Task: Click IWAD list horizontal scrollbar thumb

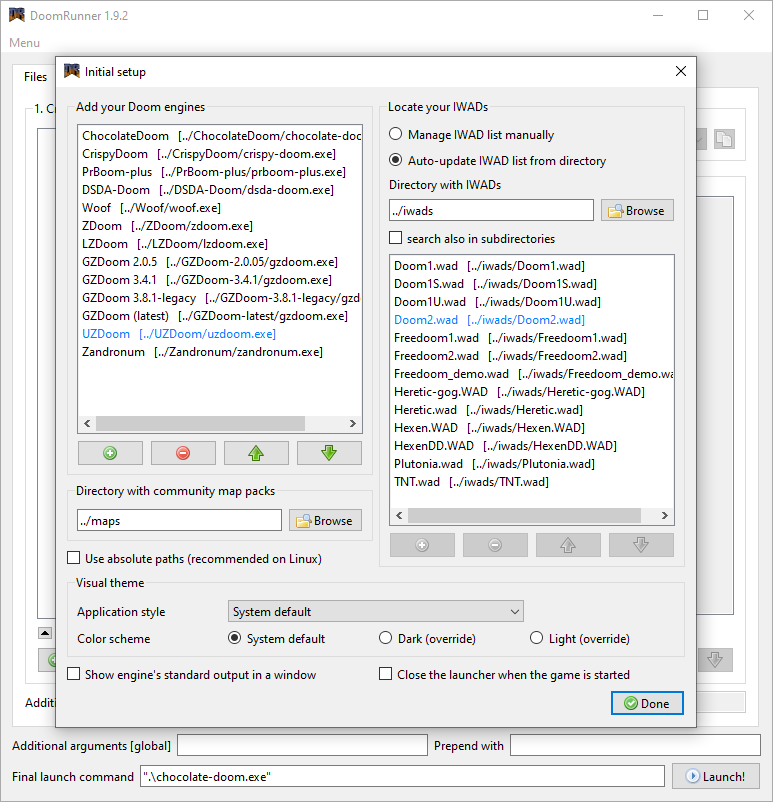Action: pyautogui.click(x=524, y=516)
